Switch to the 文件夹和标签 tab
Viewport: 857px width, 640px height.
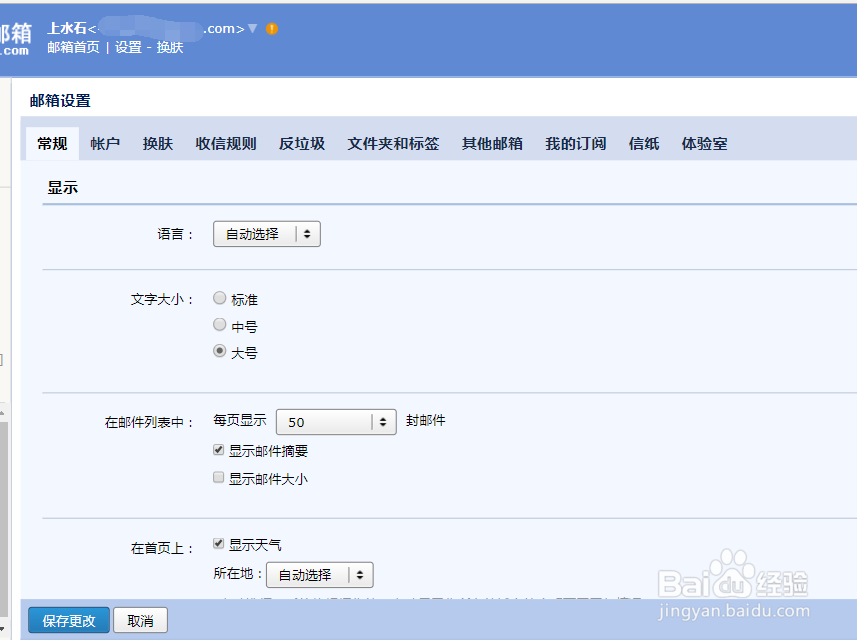[393, 144]
